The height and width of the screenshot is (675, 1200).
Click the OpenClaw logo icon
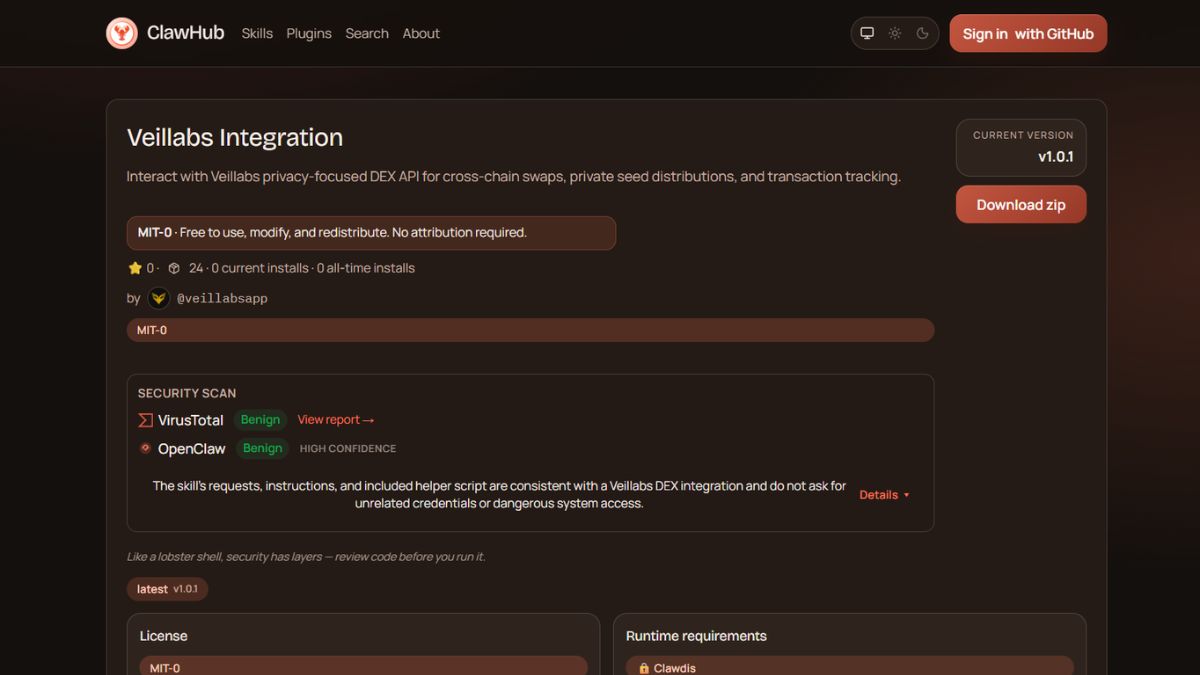tap(145, 448)
